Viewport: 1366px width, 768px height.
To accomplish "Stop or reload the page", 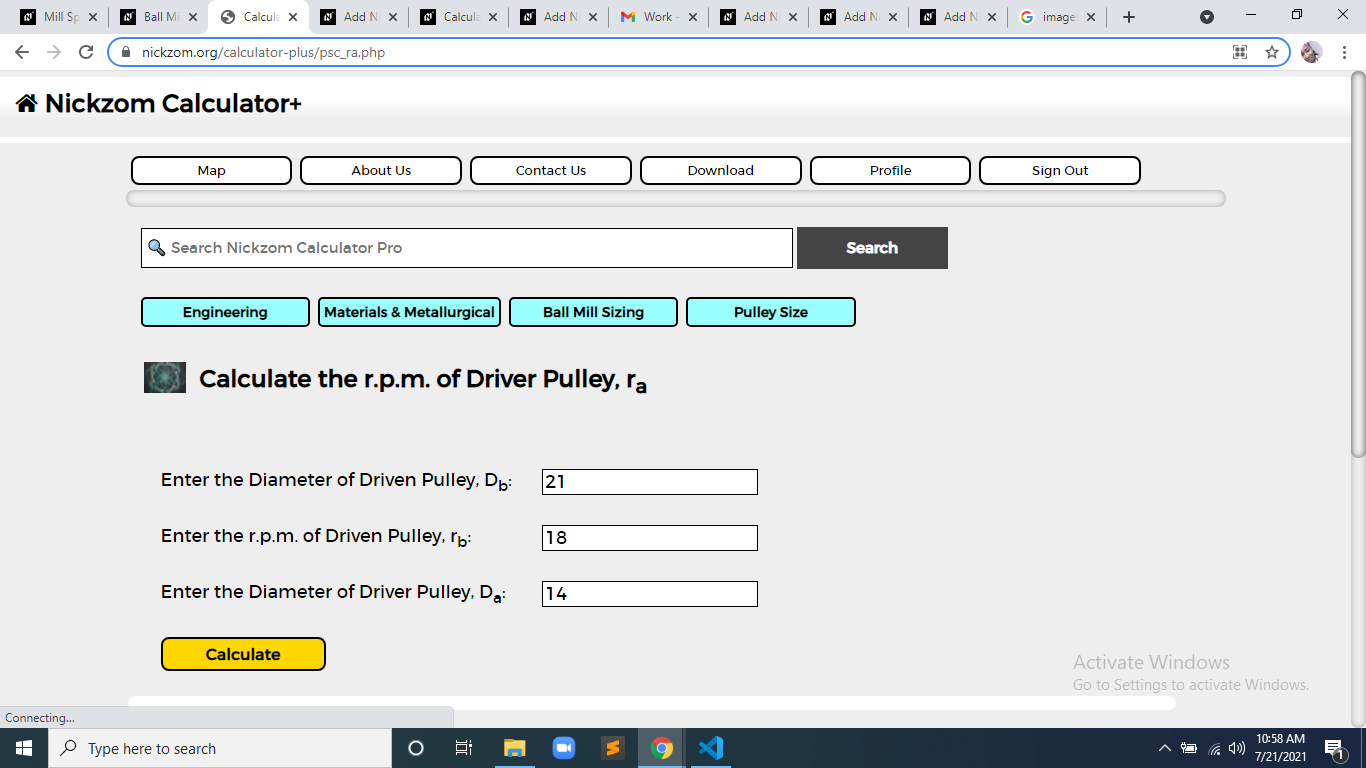I will [86, 52].
